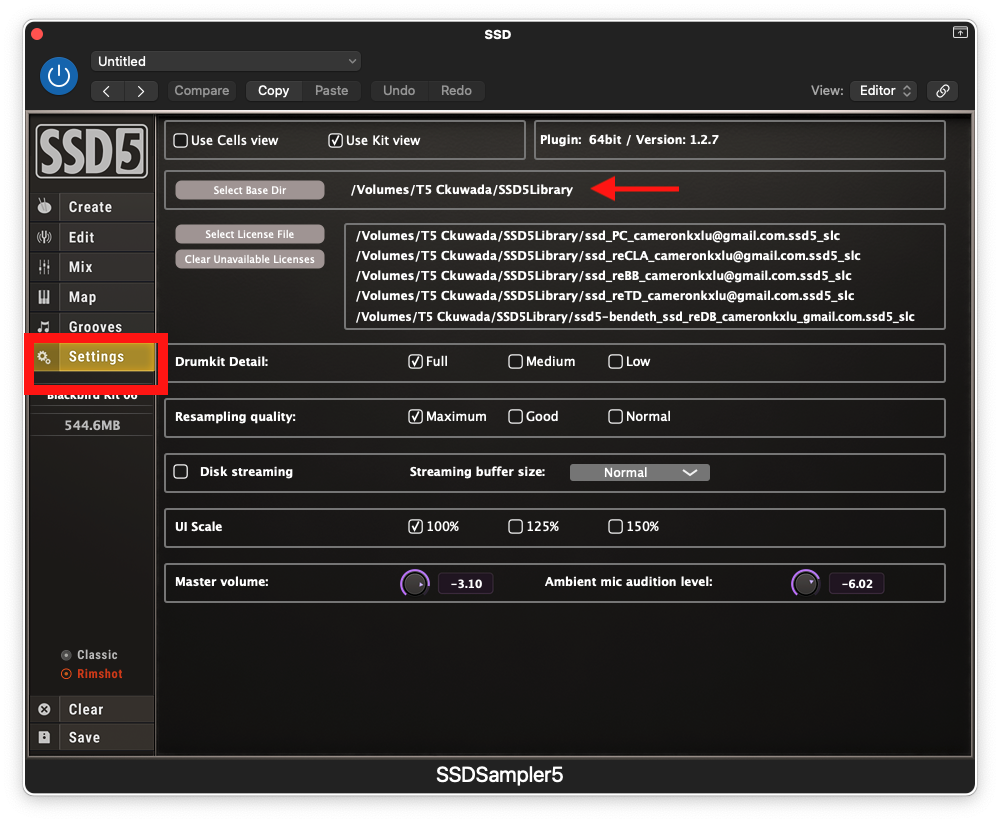Select Normal resampling quality

pos(615,417)
